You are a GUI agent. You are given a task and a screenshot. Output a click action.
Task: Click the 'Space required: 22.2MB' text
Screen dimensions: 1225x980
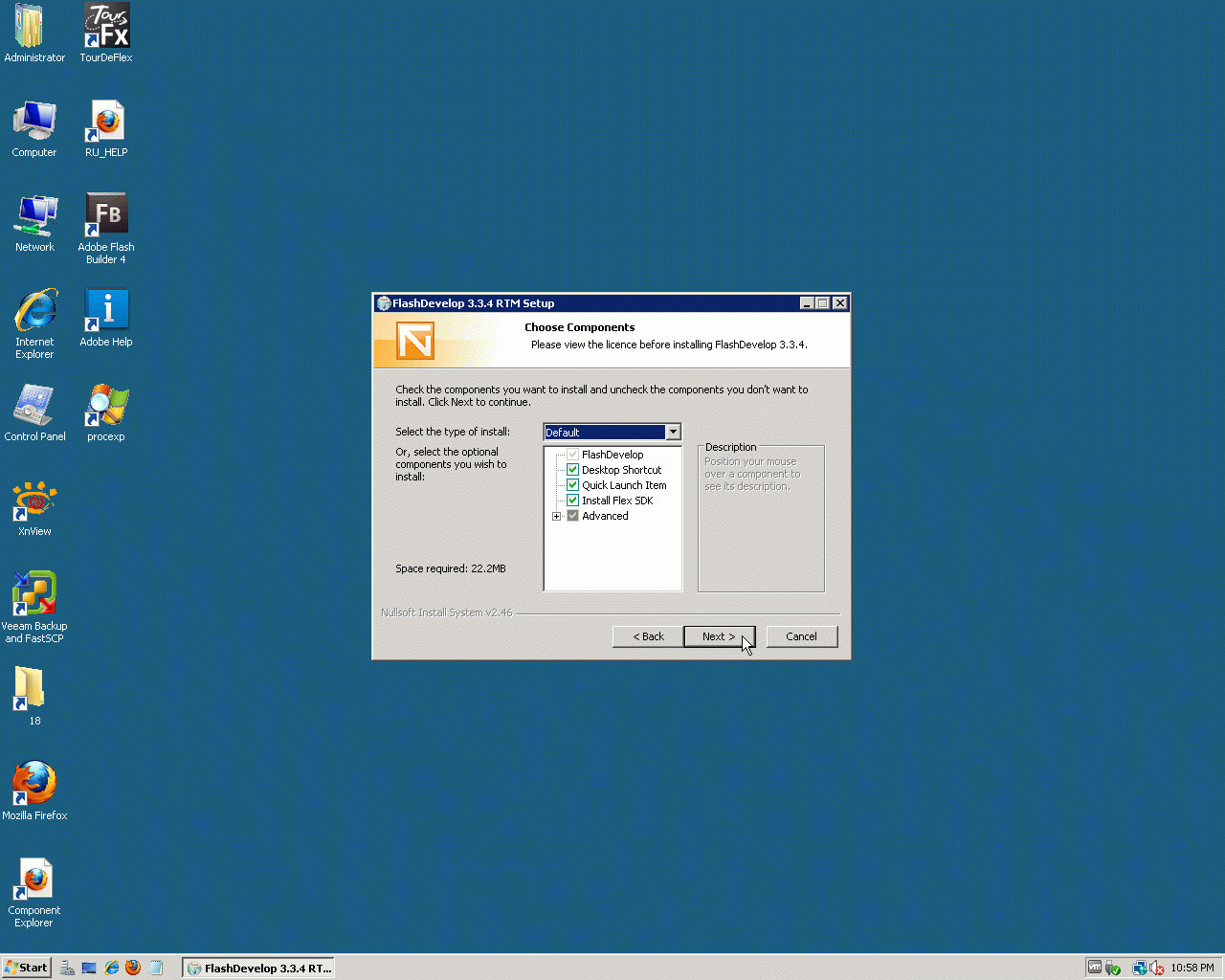pyautogui.click(x=451, y=568)
